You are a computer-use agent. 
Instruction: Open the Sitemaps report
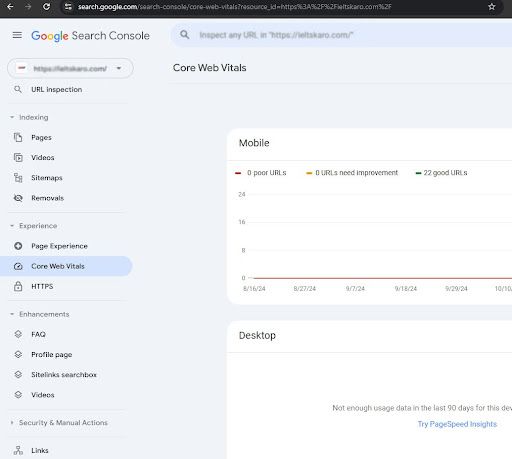(47, 178)
